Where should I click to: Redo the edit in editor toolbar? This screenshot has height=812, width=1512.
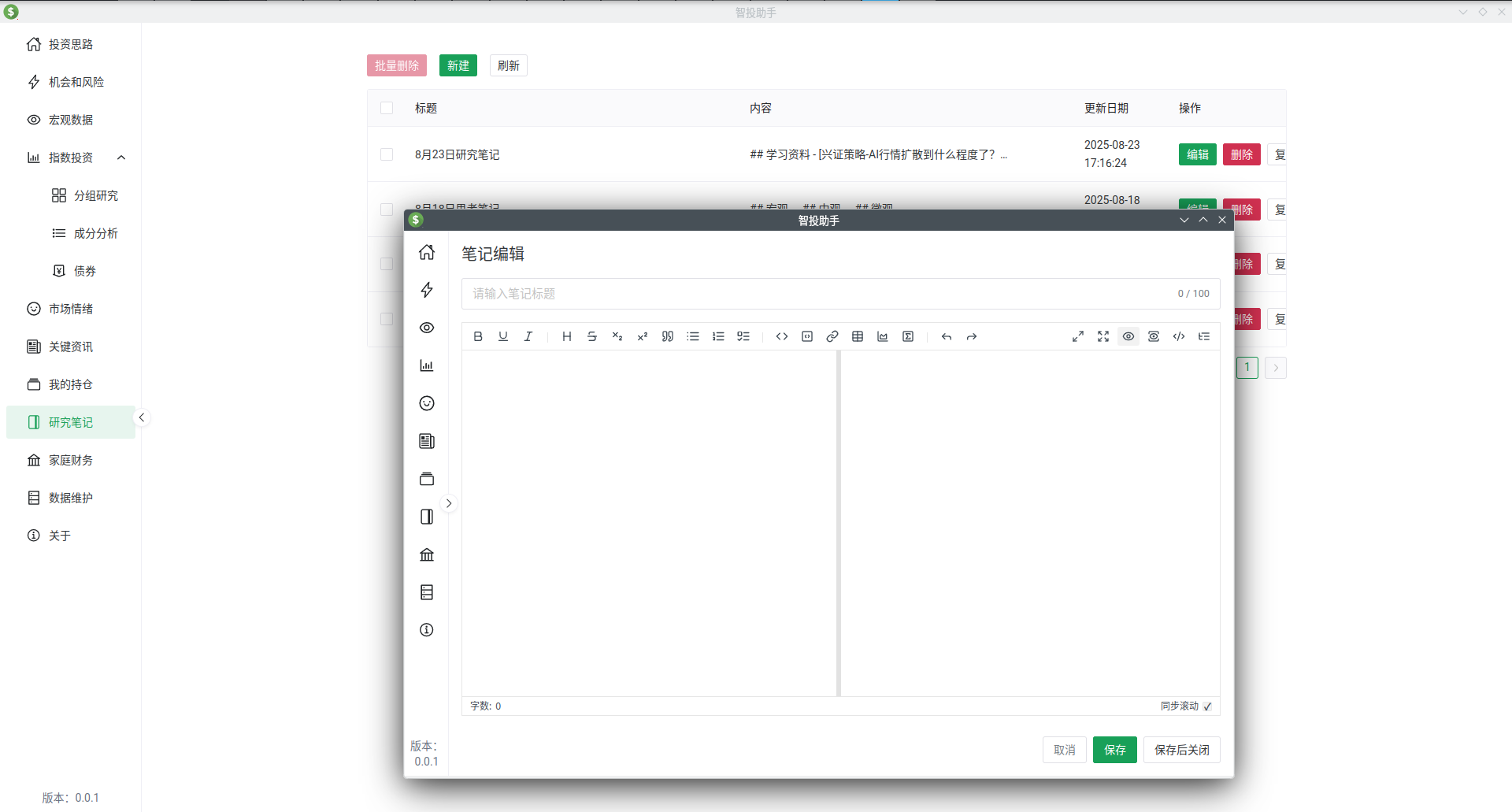pyautogui.click(x=972, y=336)
